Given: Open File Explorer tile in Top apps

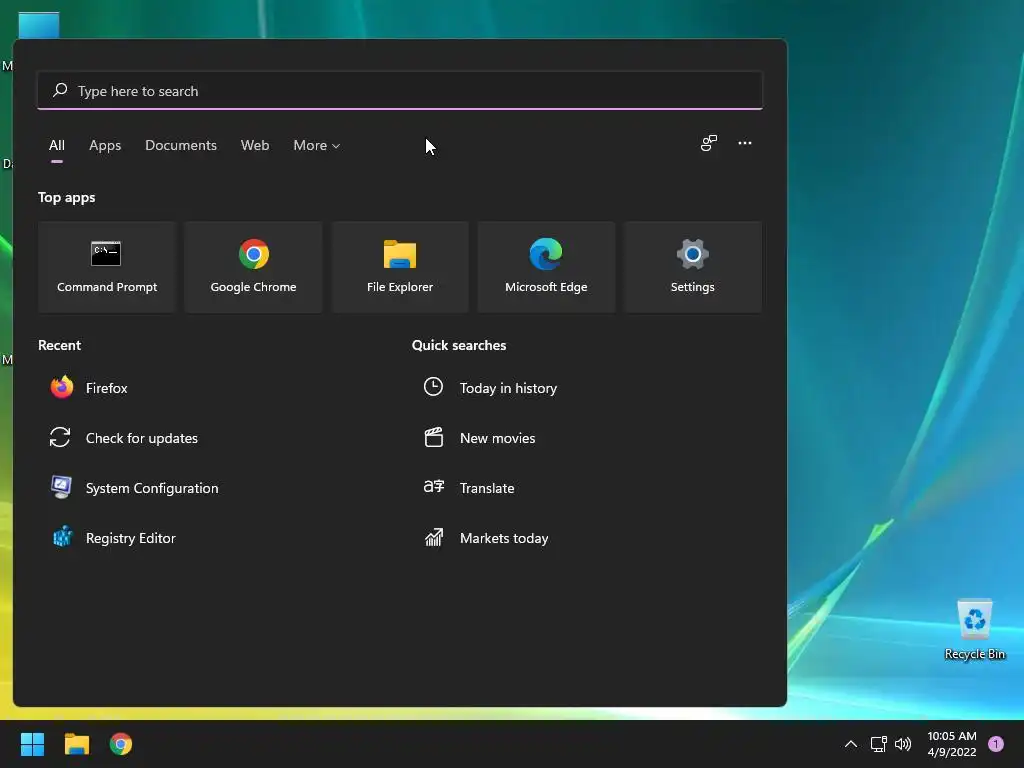Looking at the screenshot, I should pyautogui.click(x=400, y=267).
